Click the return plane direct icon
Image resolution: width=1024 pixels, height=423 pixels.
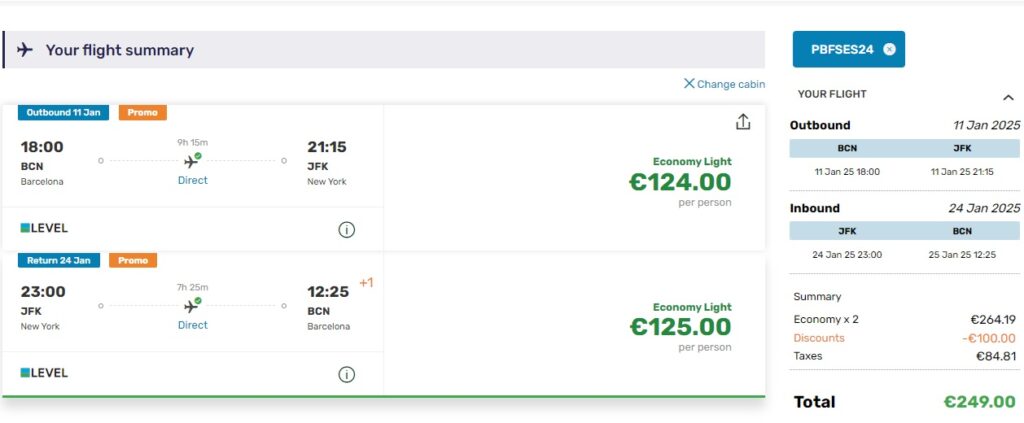pos(192,305)
